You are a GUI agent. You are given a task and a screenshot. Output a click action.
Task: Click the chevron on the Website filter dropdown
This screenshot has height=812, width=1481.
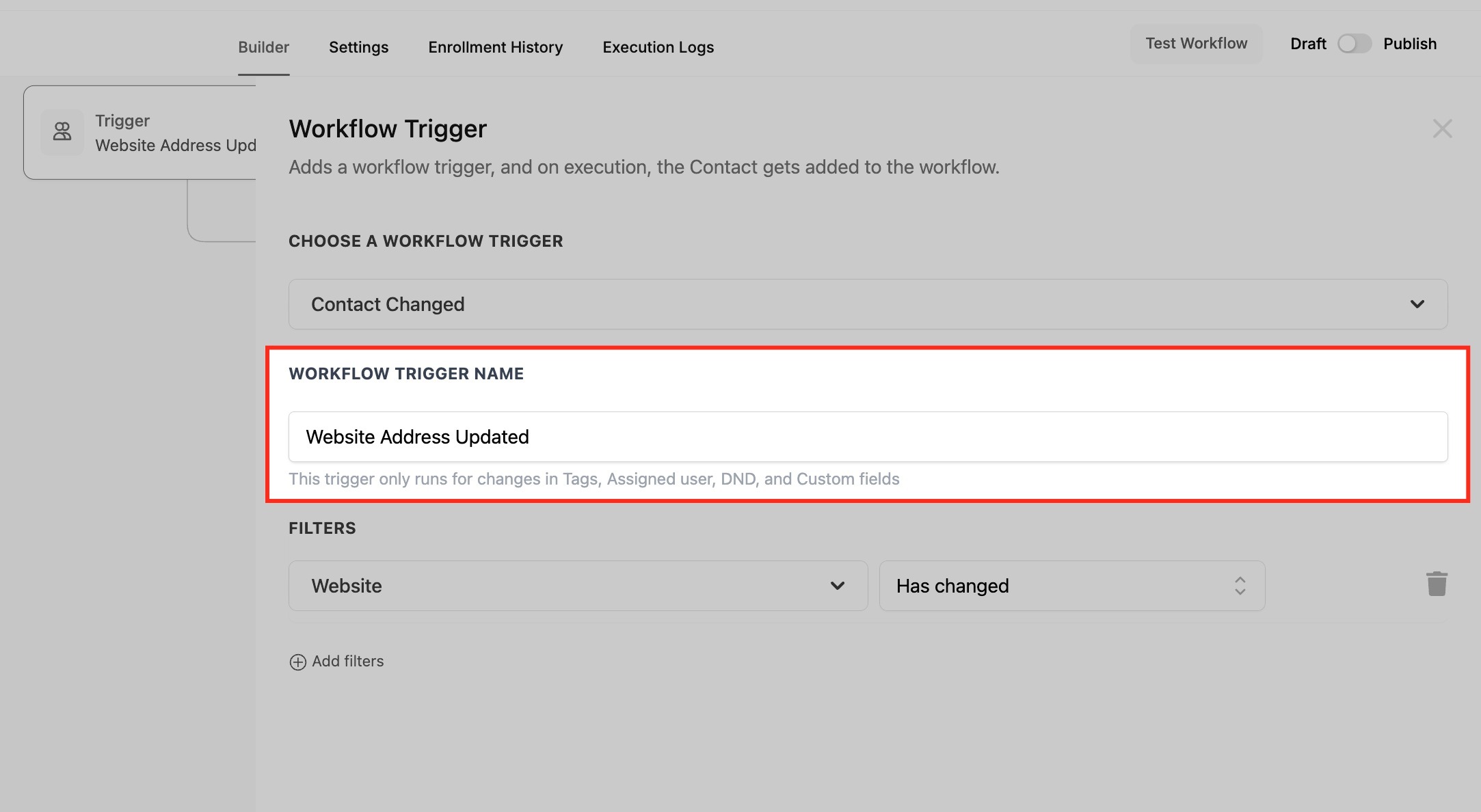(x=837, y=586)
